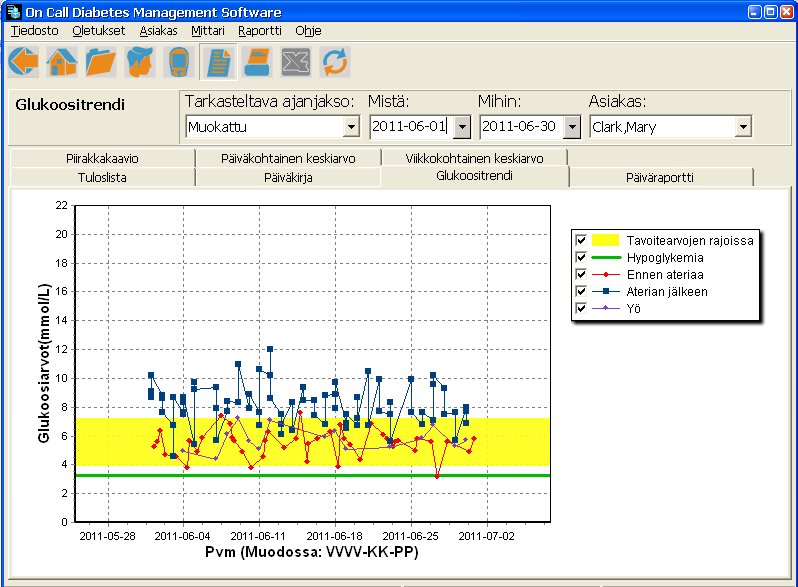The image size is (798, 587).
Task: Click the 2011-07-02 x-axis date label
Action: [x=487, y=536]
